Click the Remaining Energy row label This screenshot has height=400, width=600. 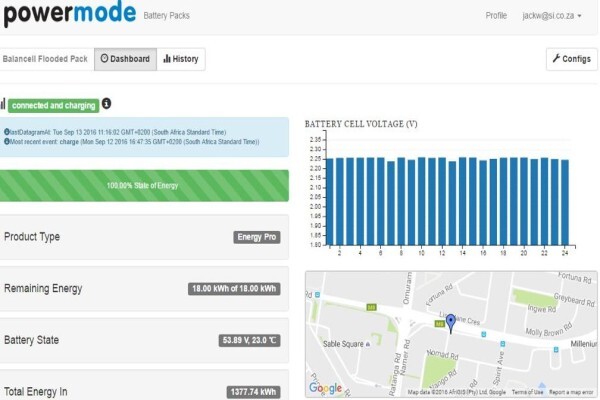pyautogui.click(x=43, y=288)
